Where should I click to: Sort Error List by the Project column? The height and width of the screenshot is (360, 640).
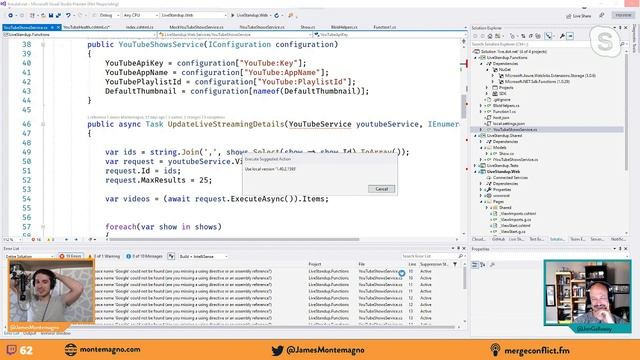[x=315, y=264]
